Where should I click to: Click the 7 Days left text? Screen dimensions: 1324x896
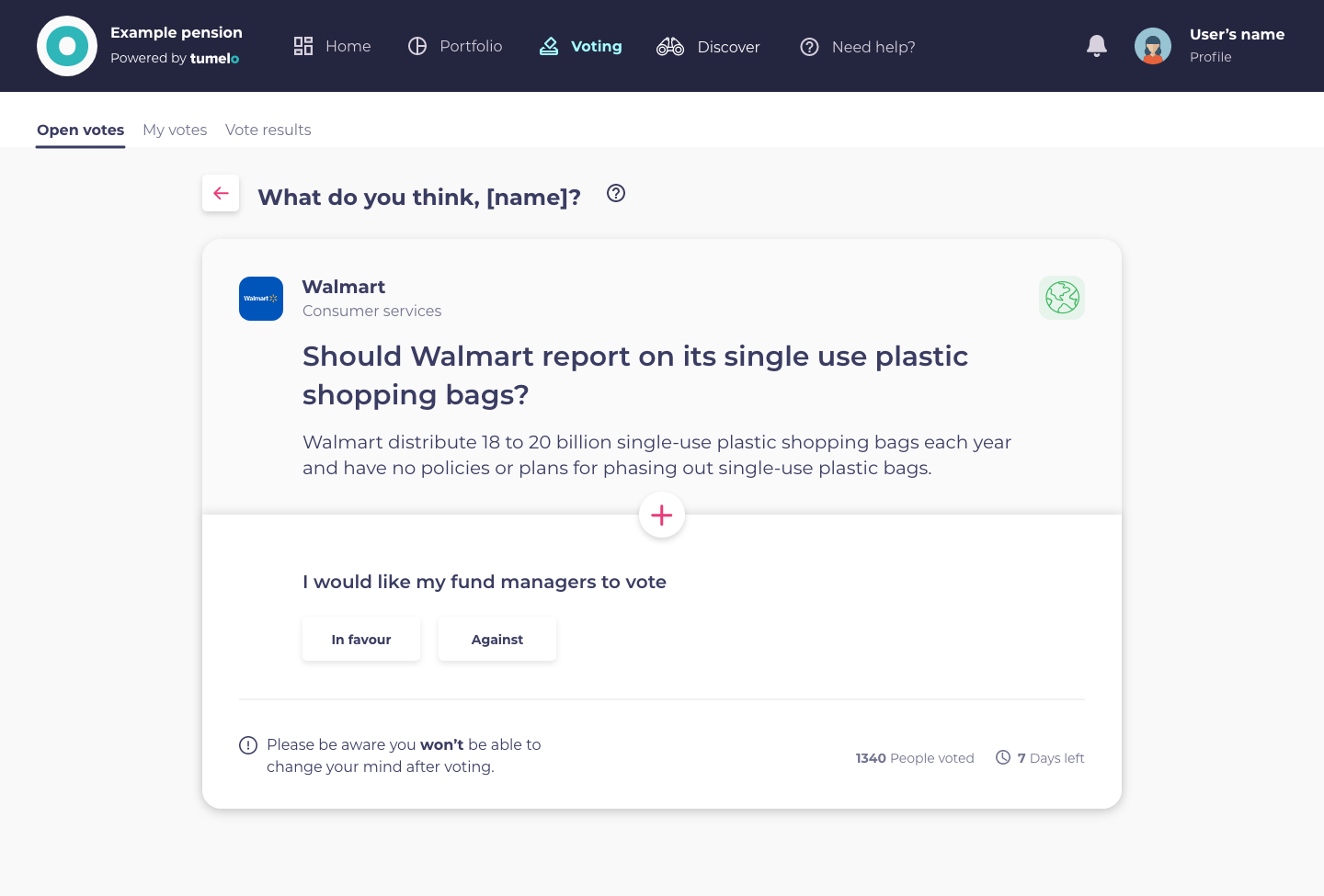tap(1051, 758)
